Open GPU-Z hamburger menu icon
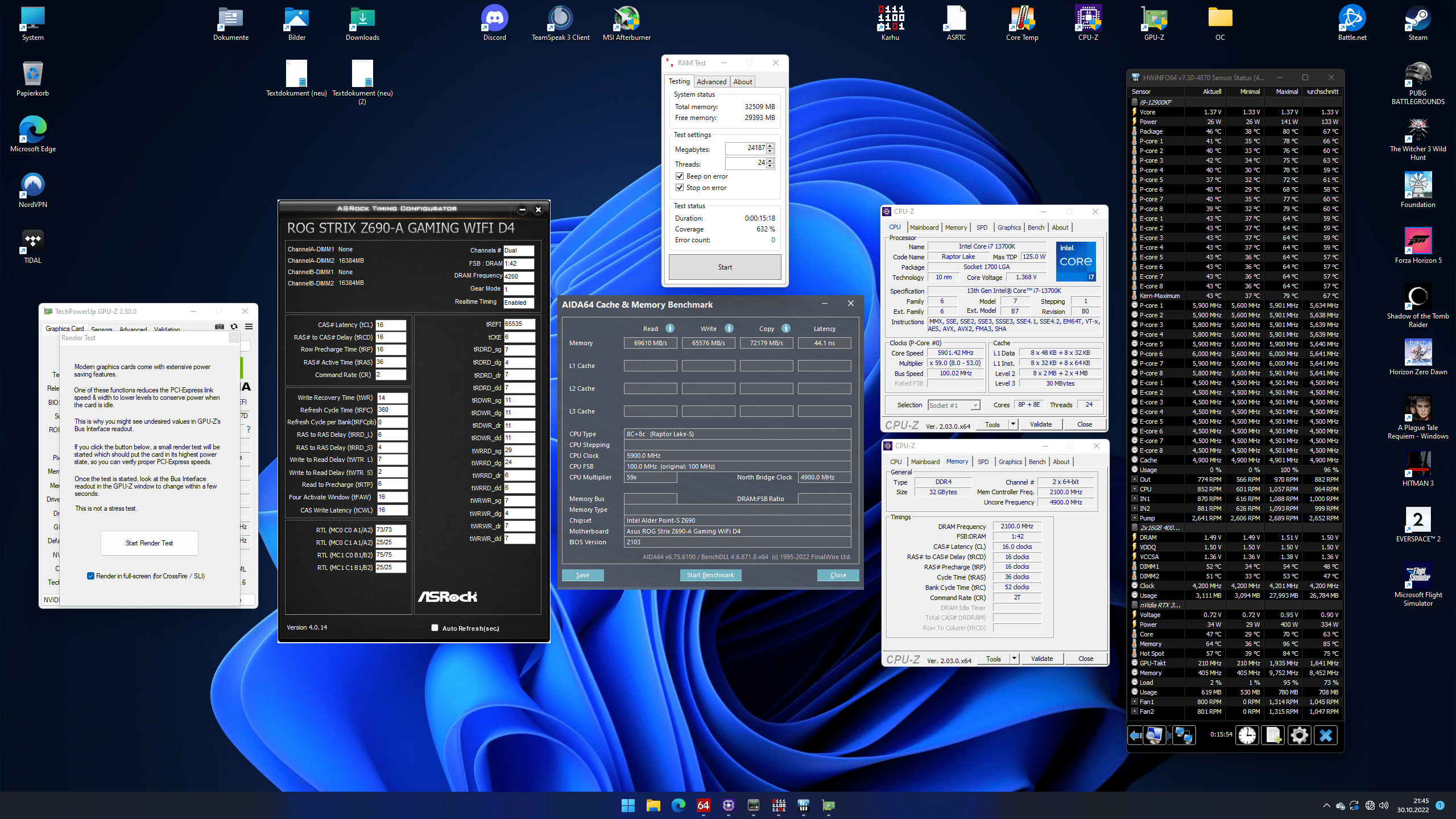The image size is (1456, 819). [249, 326]
